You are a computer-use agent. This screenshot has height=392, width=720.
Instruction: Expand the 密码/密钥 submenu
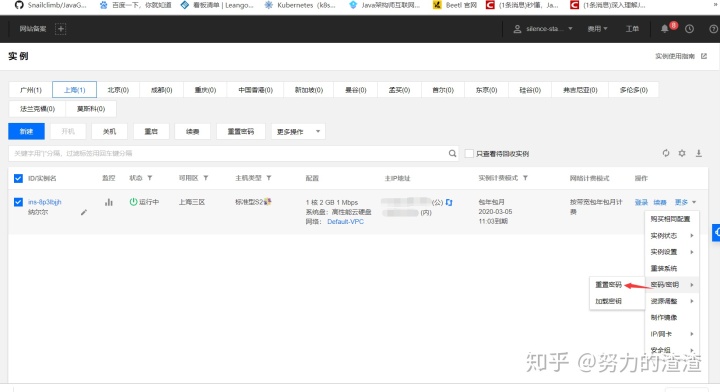672,285
